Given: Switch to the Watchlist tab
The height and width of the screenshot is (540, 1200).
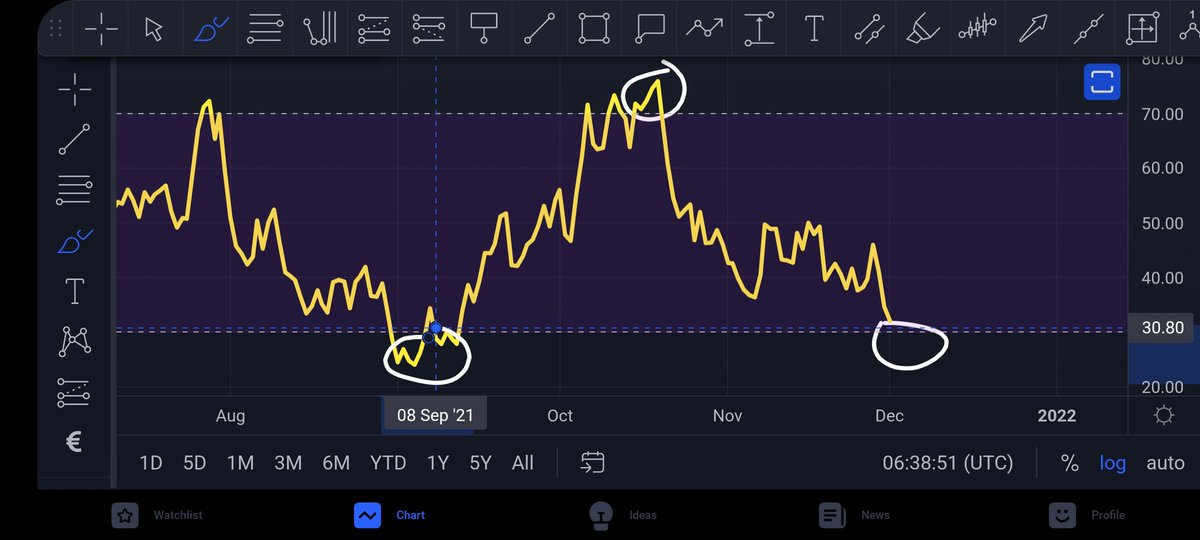Looking at the screenshot, I should click(159, 515).
